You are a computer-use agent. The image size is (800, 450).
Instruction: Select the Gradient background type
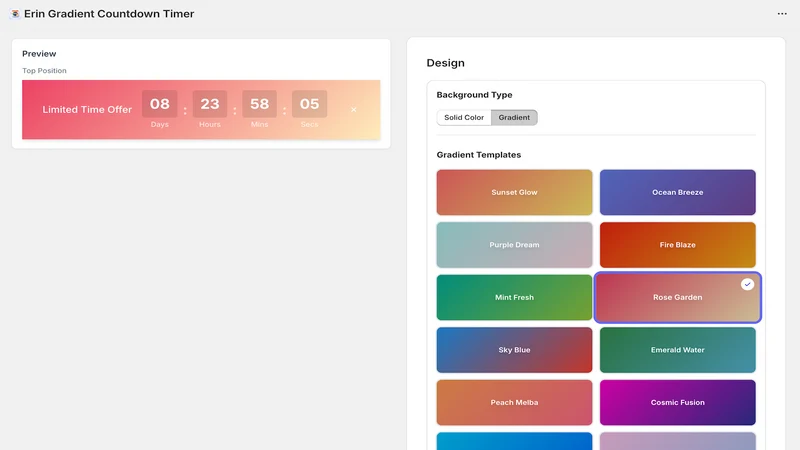(x=514, y=117)
